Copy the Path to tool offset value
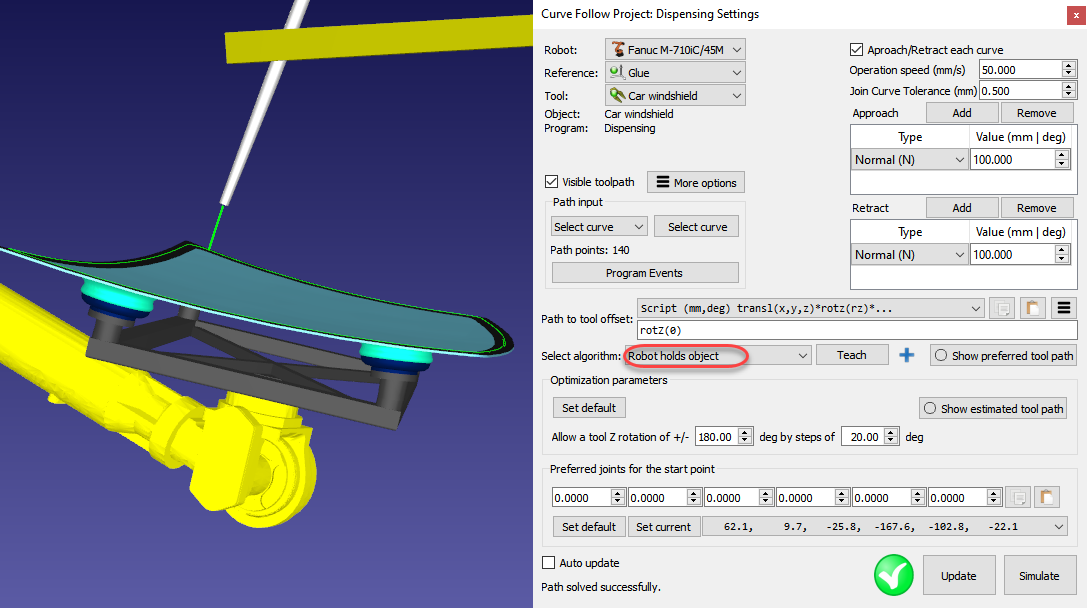The height and width of the screenshot is (608, 1087). point(1002,308)
